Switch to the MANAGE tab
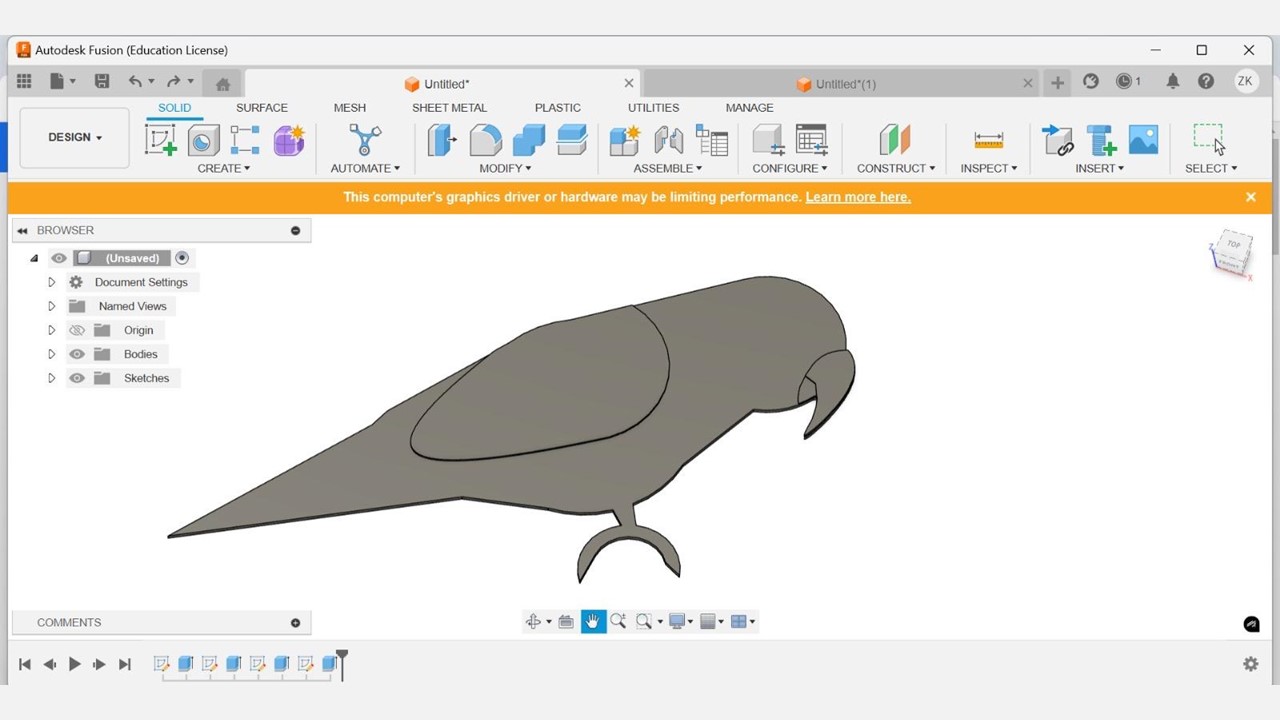1280x720 pixels. (750, 108)
